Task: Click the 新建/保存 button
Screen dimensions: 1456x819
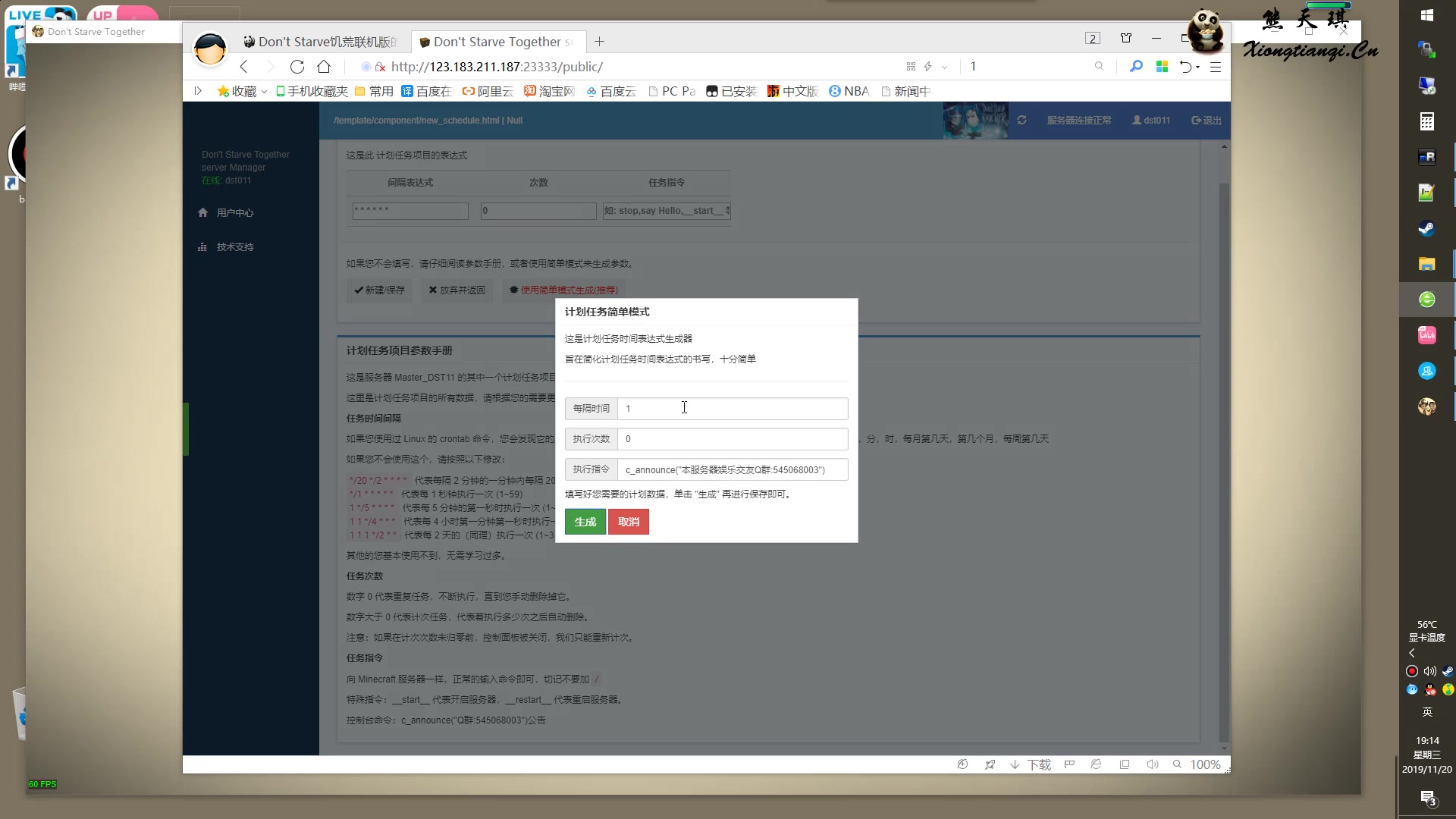Action: click(x=379, y=290)
